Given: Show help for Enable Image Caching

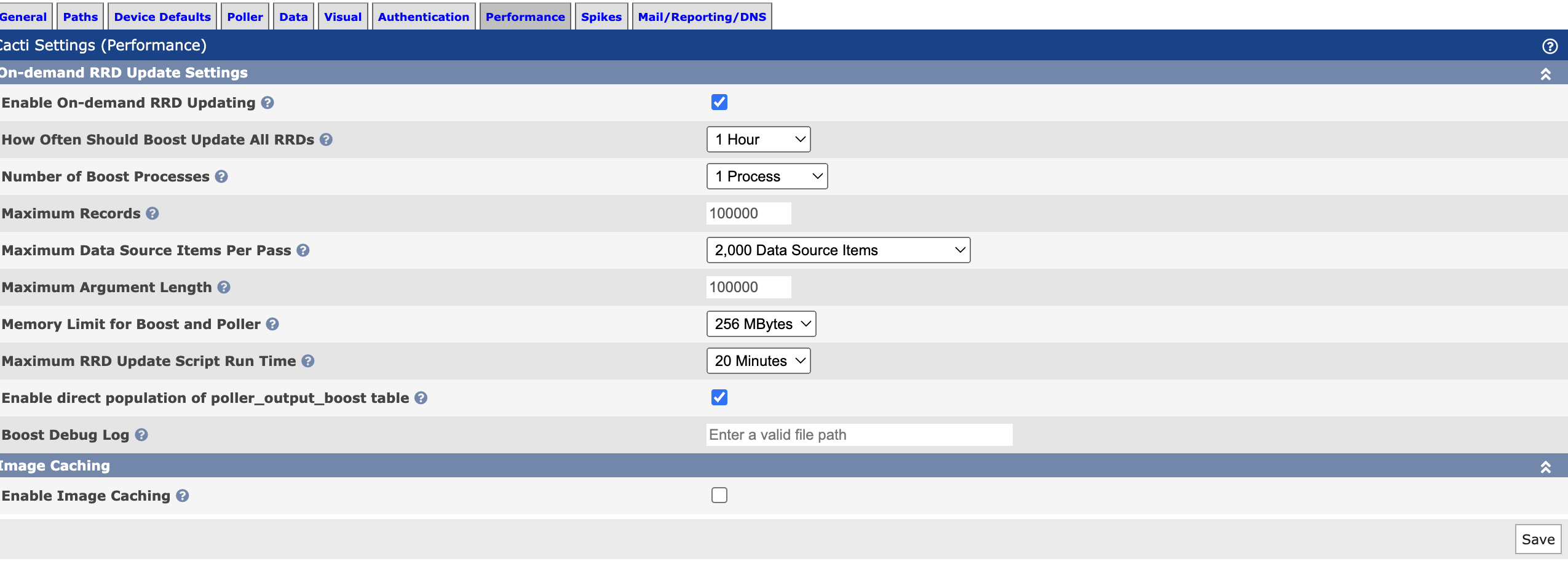Looking at the screenshot, I should [x=183, y=496].
